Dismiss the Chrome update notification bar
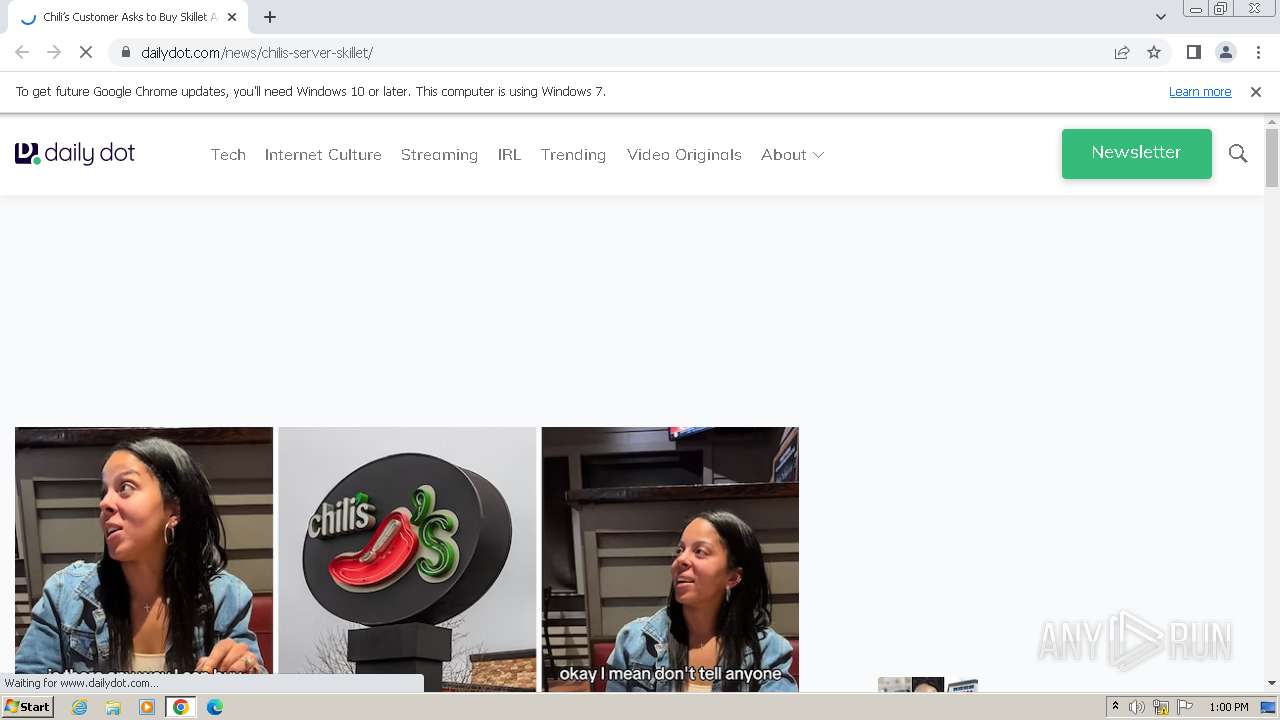Image resolution: width=1280 pixels, height=720 pixels. click(1256, 92)
